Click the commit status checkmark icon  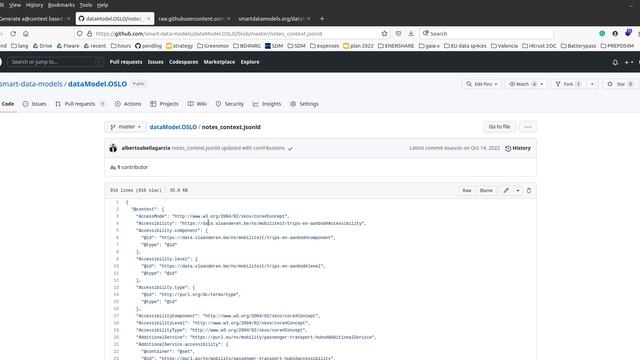(x=290, y=149)
